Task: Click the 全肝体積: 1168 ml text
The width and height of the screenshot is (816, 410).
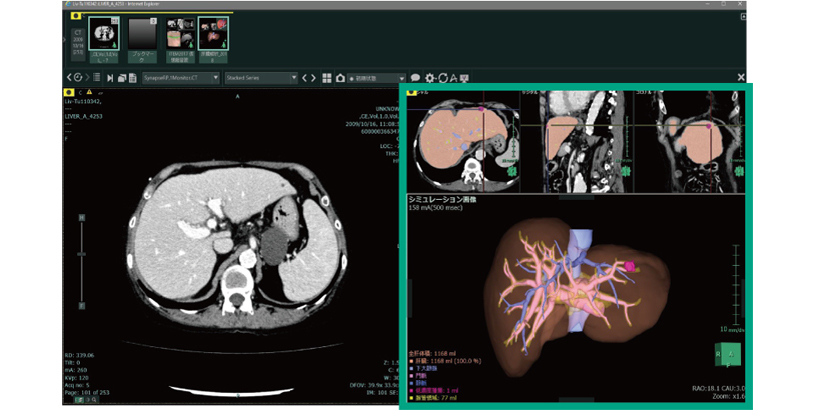Action: point(432,354)
